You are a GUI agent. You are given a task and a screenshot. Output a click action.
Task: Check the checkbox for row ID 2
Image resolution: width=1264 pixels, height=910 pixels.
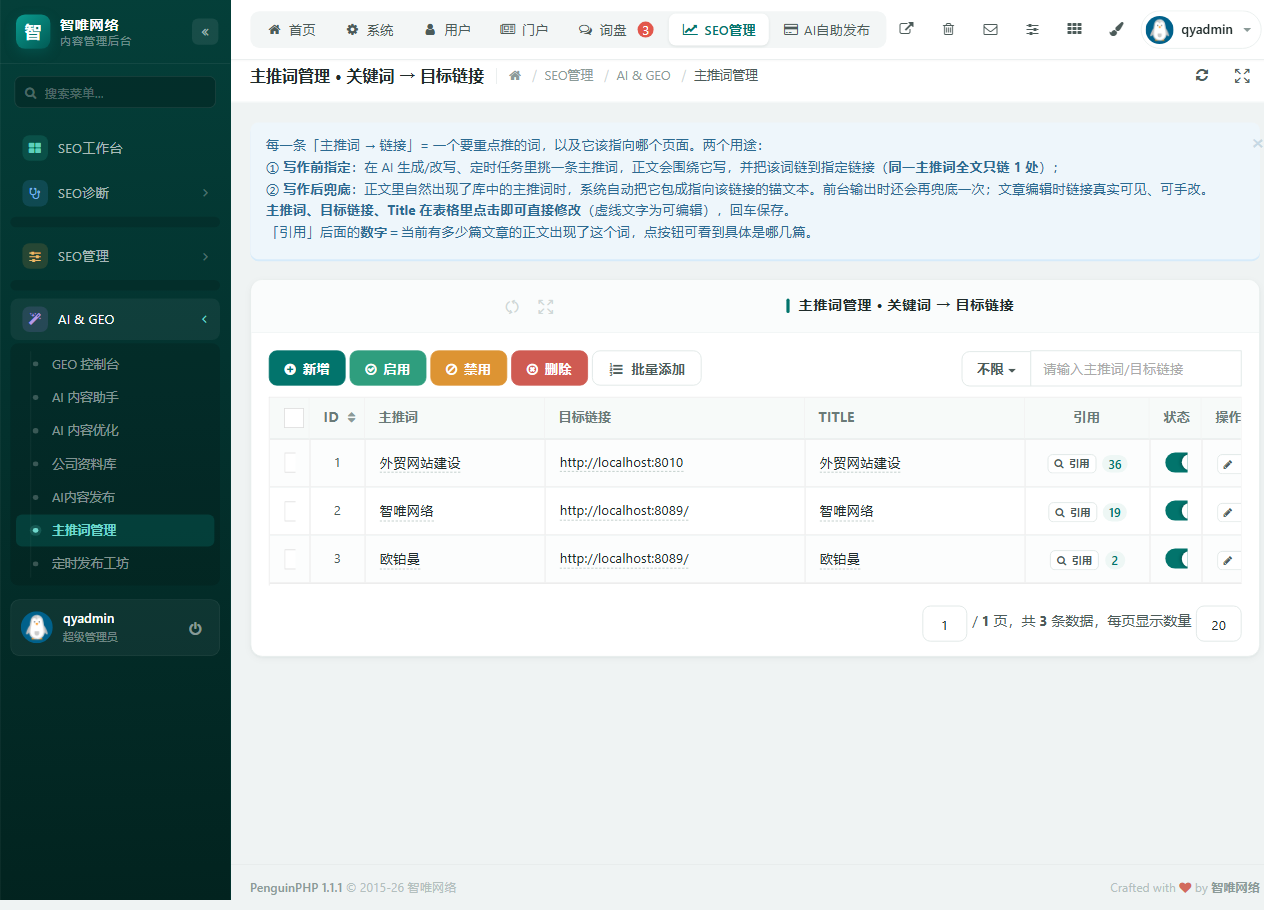coord(290,511)
